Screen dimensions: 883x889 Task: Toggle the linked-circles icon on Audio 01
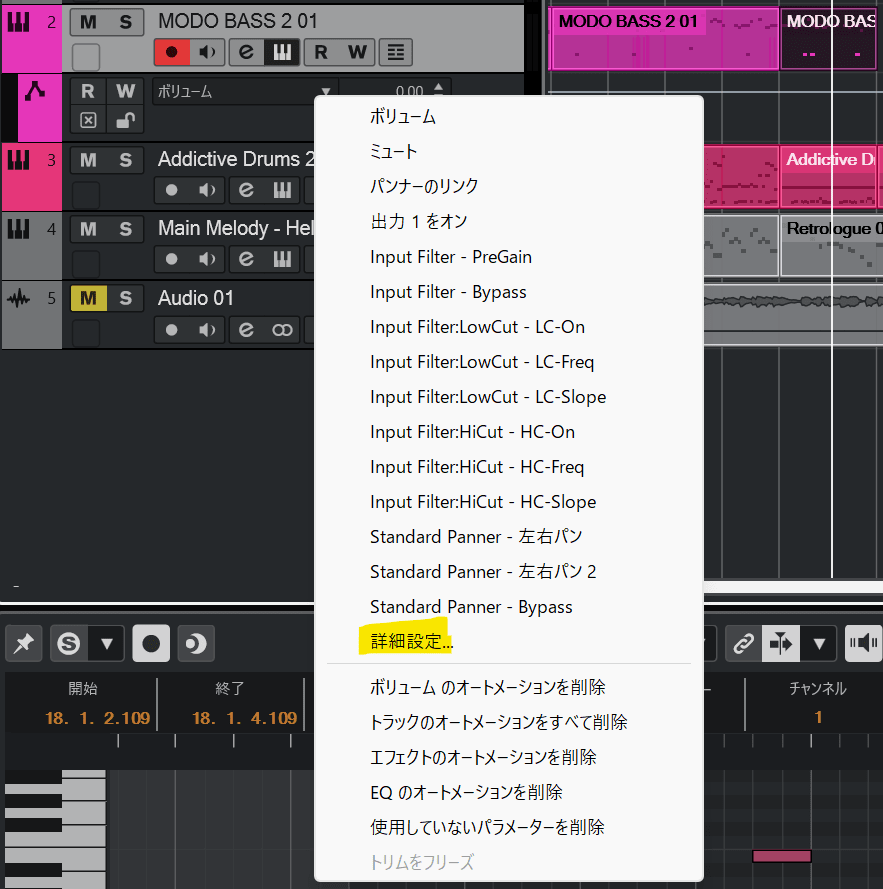[x=282, y=330]
